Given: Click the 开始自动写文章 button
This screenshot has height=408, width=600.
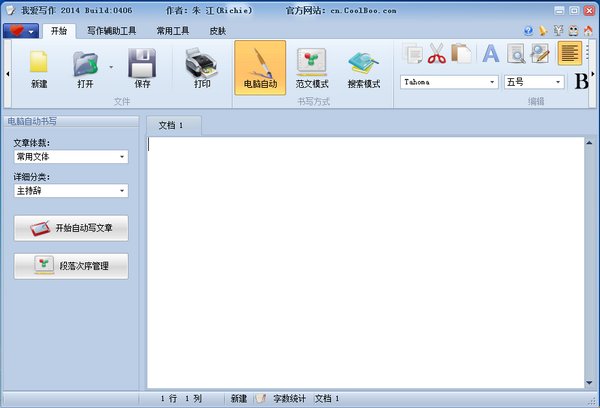Looking at the screenshot, I should 71,228.
